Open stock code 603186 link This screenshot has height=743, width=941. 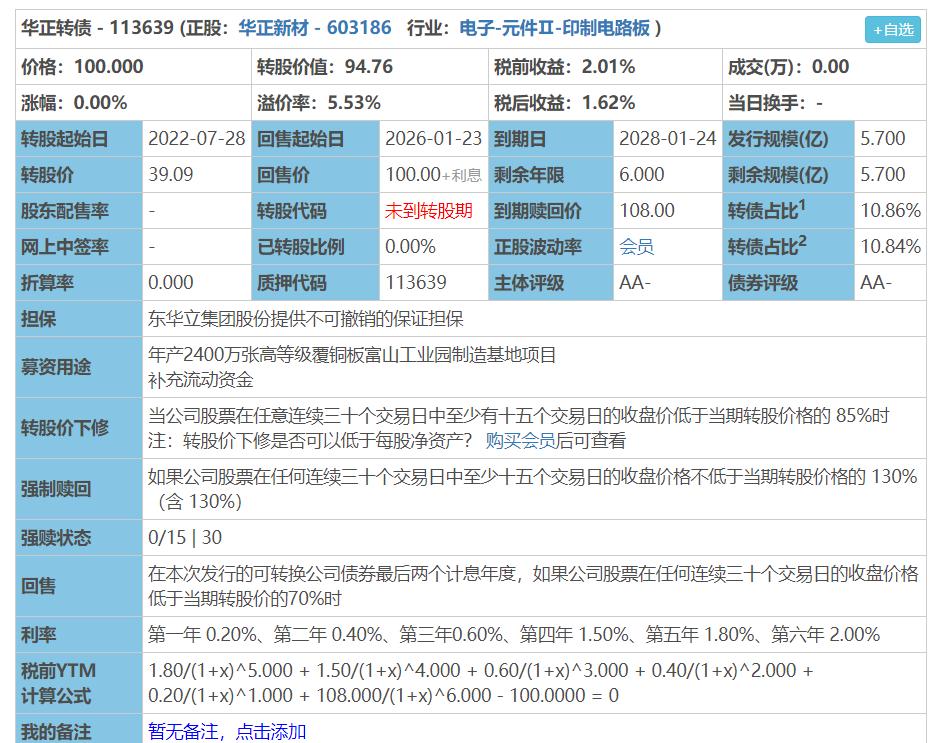coord(358,28)
